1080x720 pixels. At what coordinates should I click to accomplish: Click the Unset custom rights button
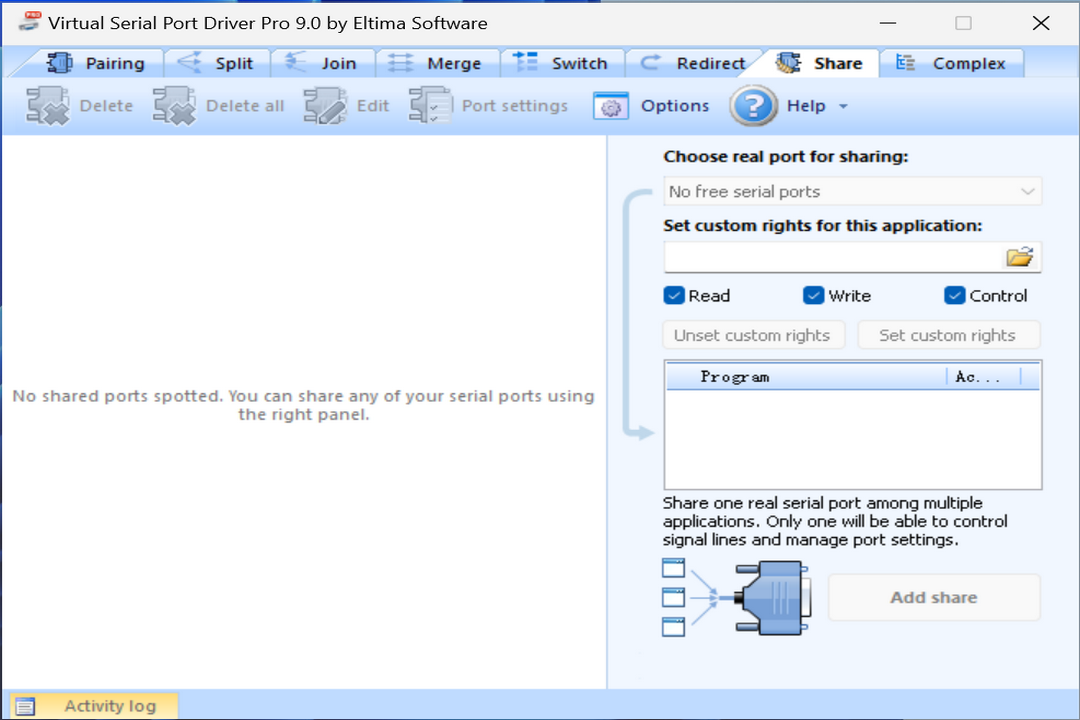753,335
